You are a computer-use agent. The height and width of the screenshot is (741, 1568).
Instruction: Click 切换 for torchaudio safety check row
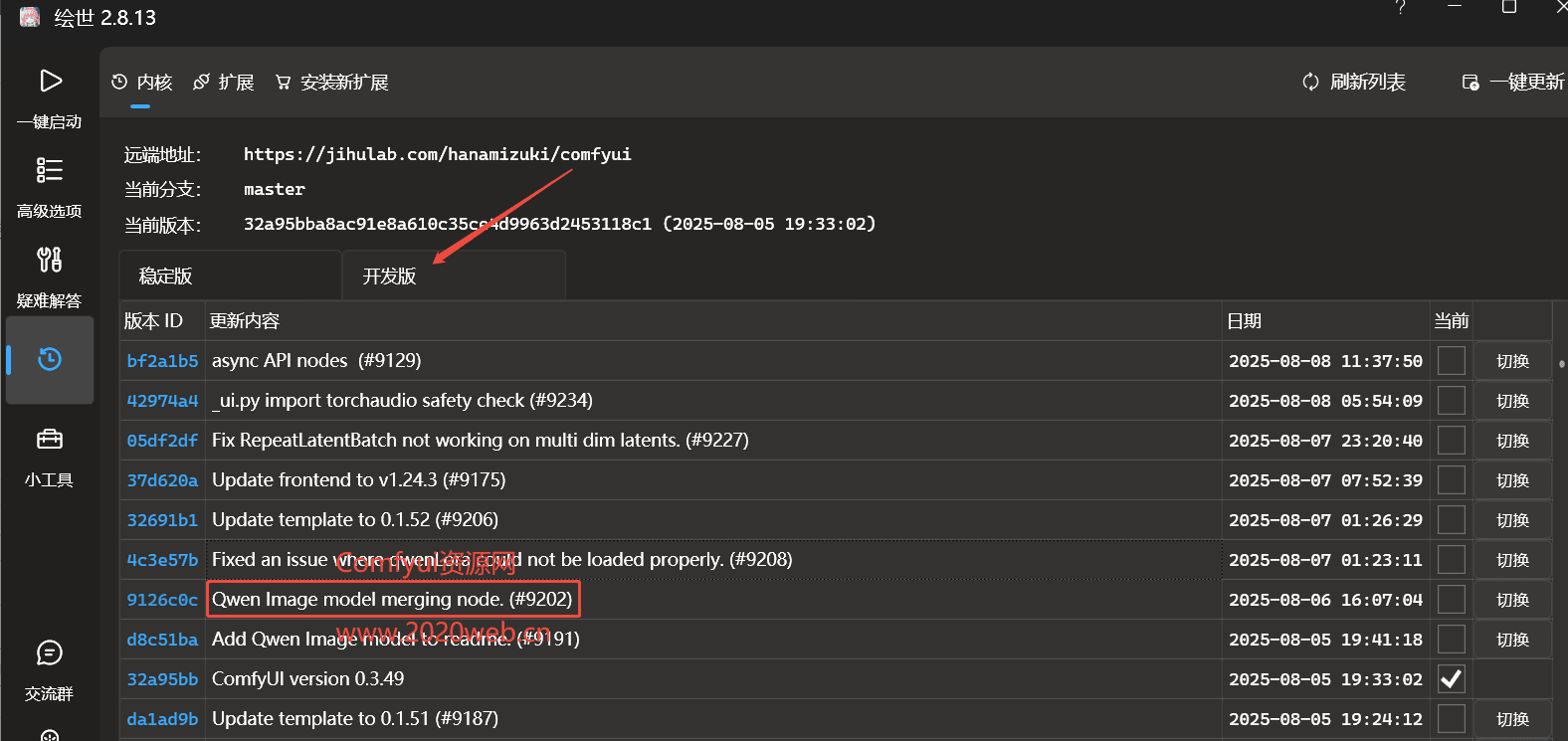1512,401
